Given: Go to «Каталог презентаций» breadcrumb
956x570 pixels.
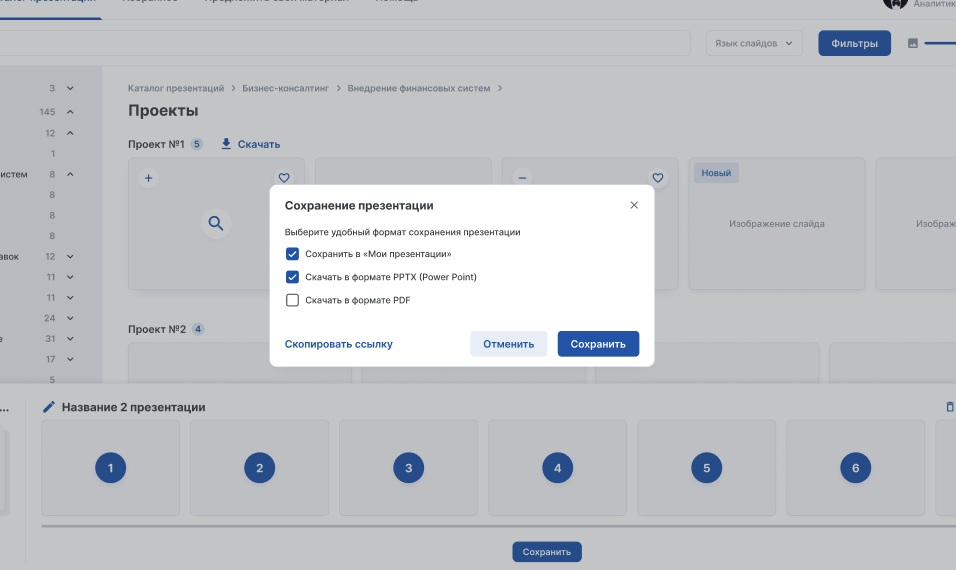Looking at the screenshot, I should coord(176,88).
